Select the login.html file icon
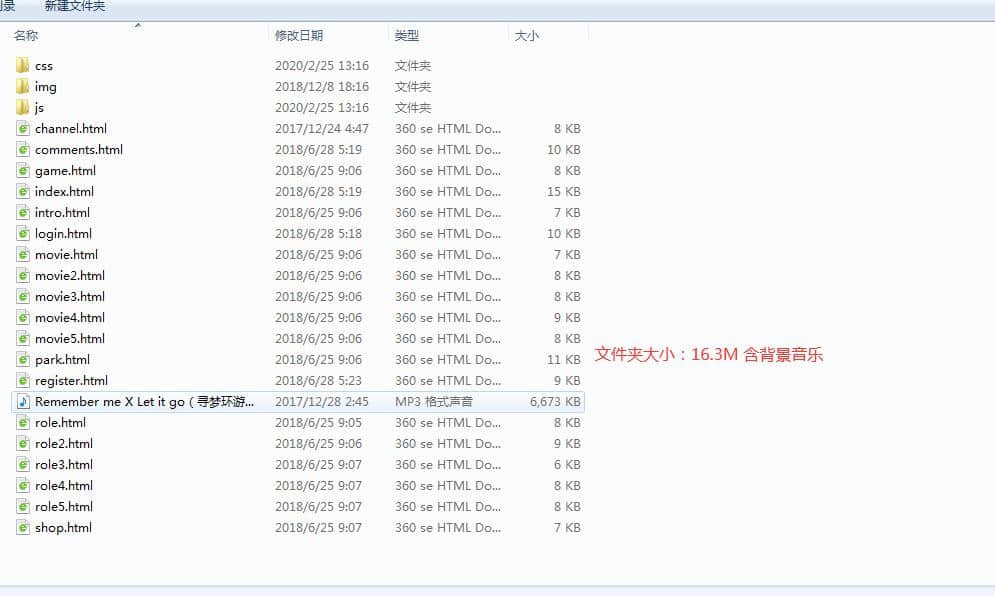The height and width of the screenshot is (596, 995). [x=23, y=233]
